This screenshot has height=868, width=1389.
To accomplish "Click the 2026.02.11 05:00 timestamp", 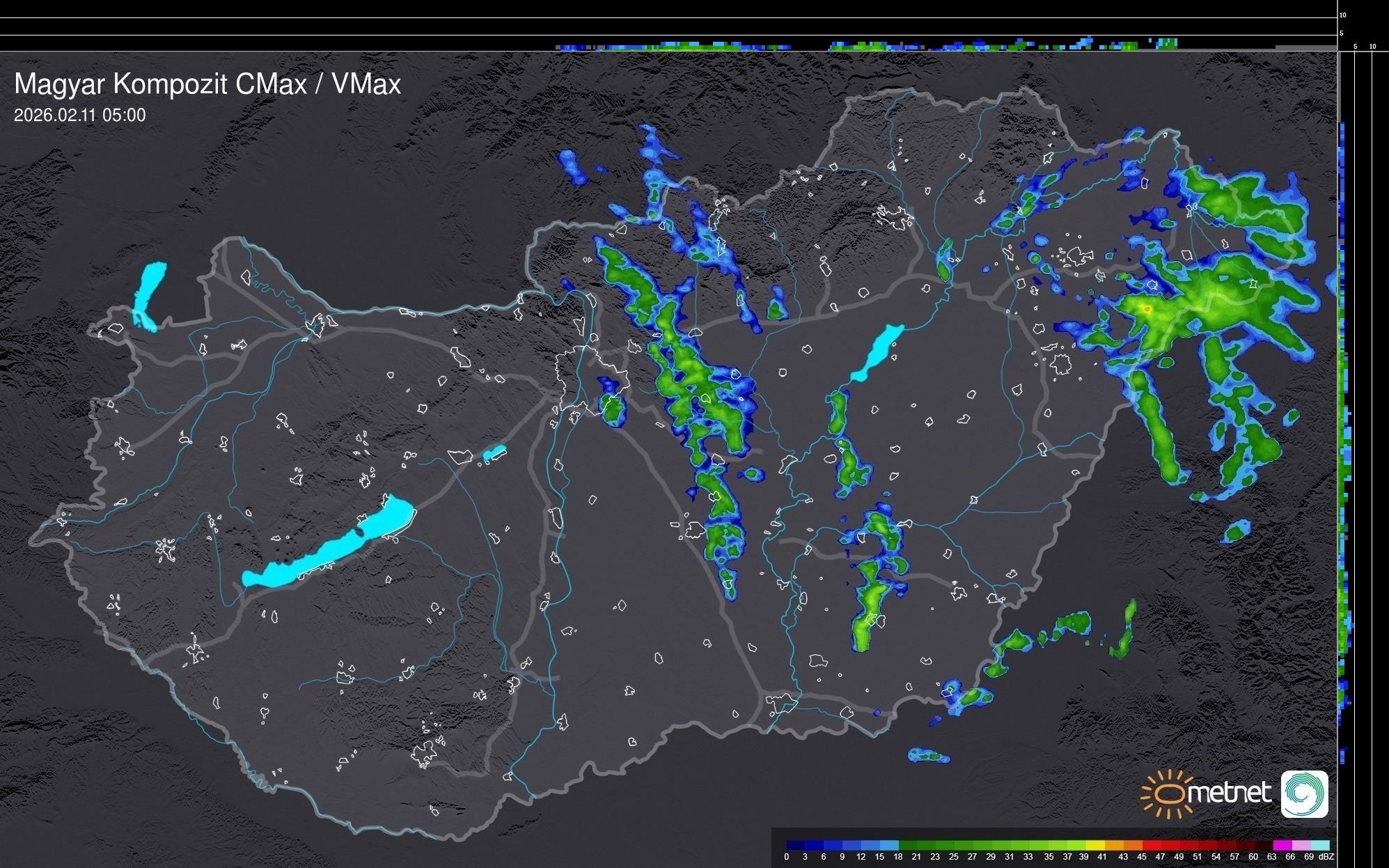I will [80, 116].
